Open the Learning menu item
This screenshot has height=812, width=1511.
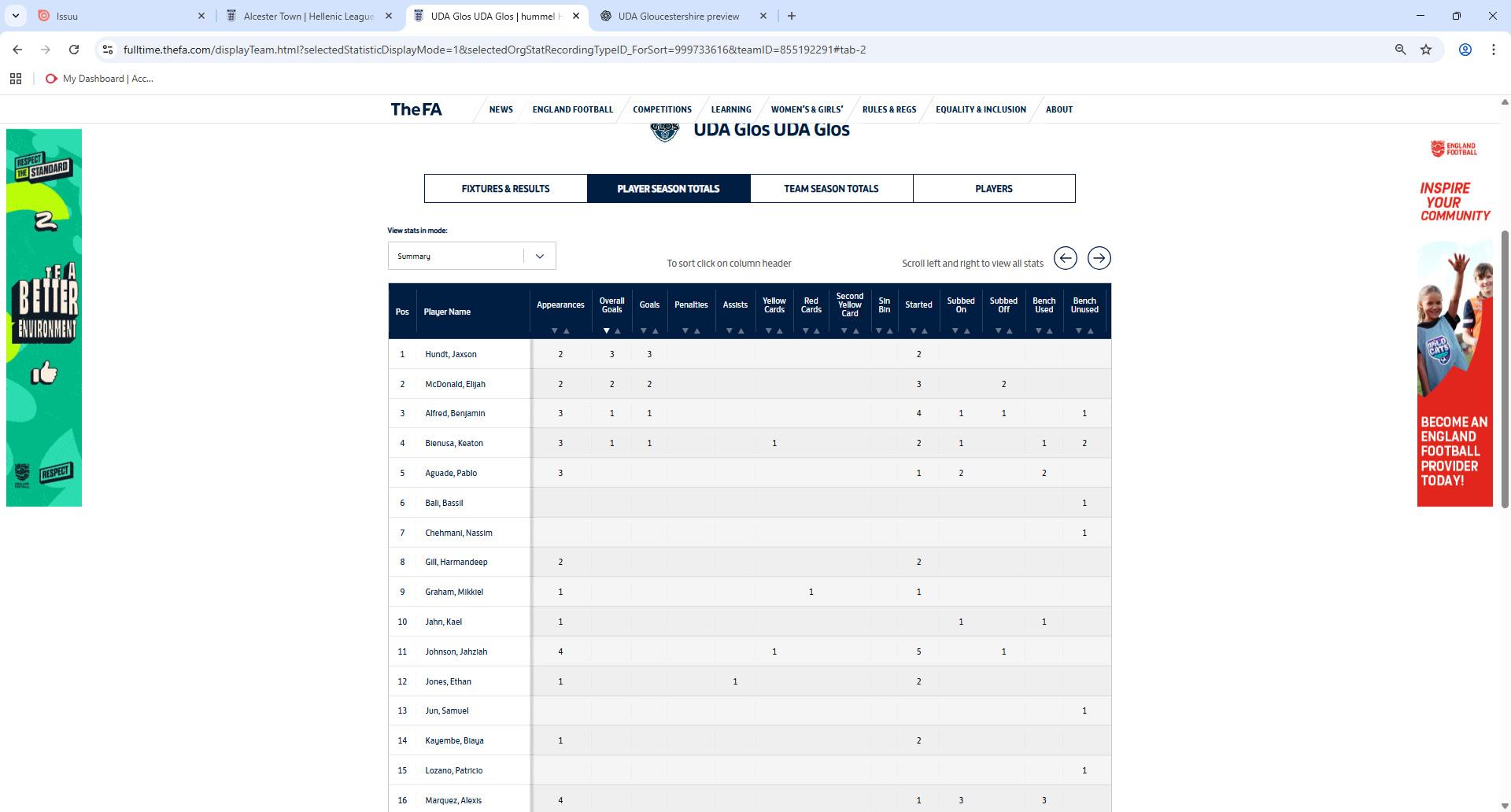(731, 109)
